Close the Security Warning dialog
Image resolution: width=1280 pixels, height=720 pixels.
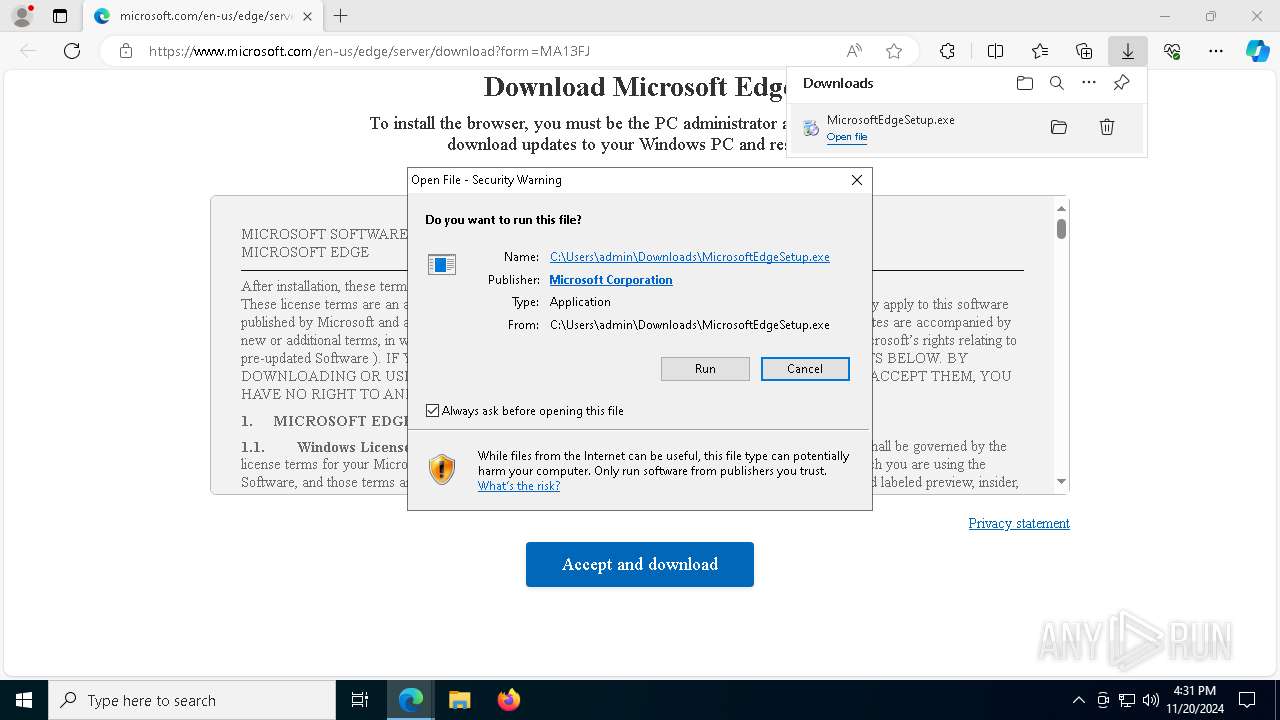click(x=857, y=180)
